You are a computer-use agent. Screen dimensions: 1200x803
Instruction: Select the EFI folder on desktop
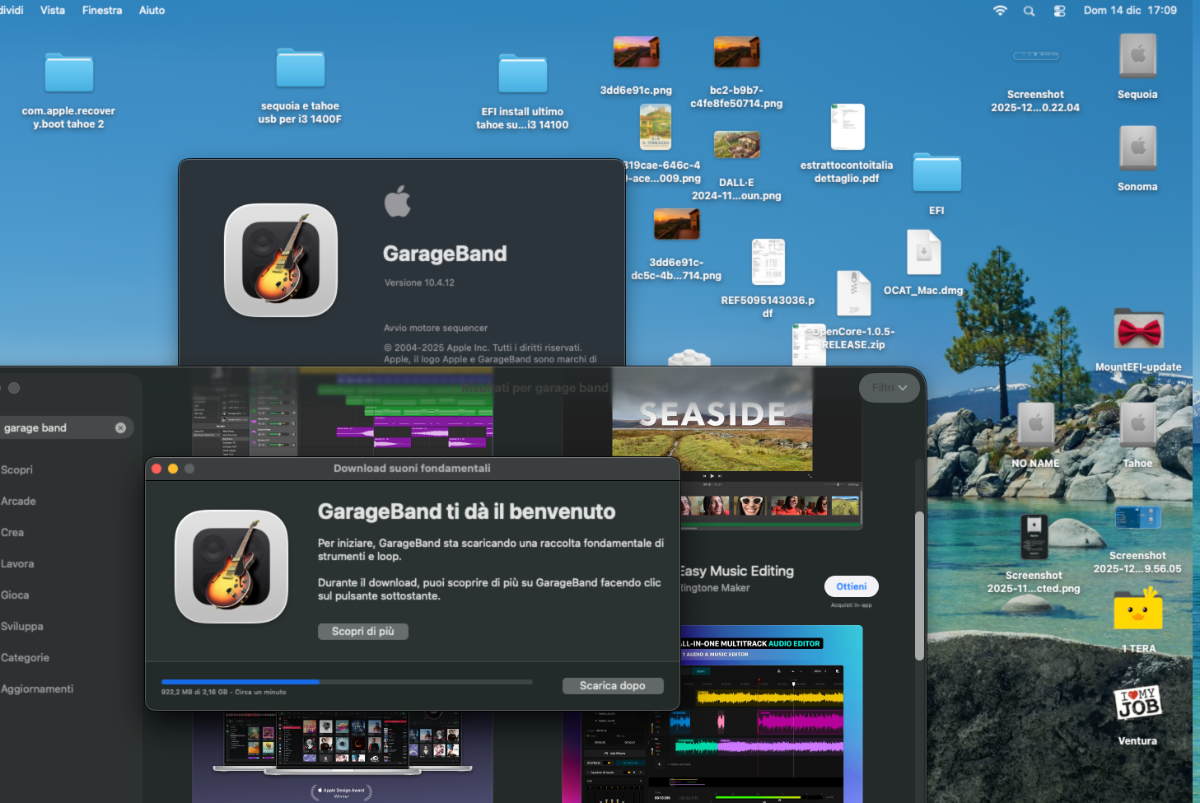point(936,174)
